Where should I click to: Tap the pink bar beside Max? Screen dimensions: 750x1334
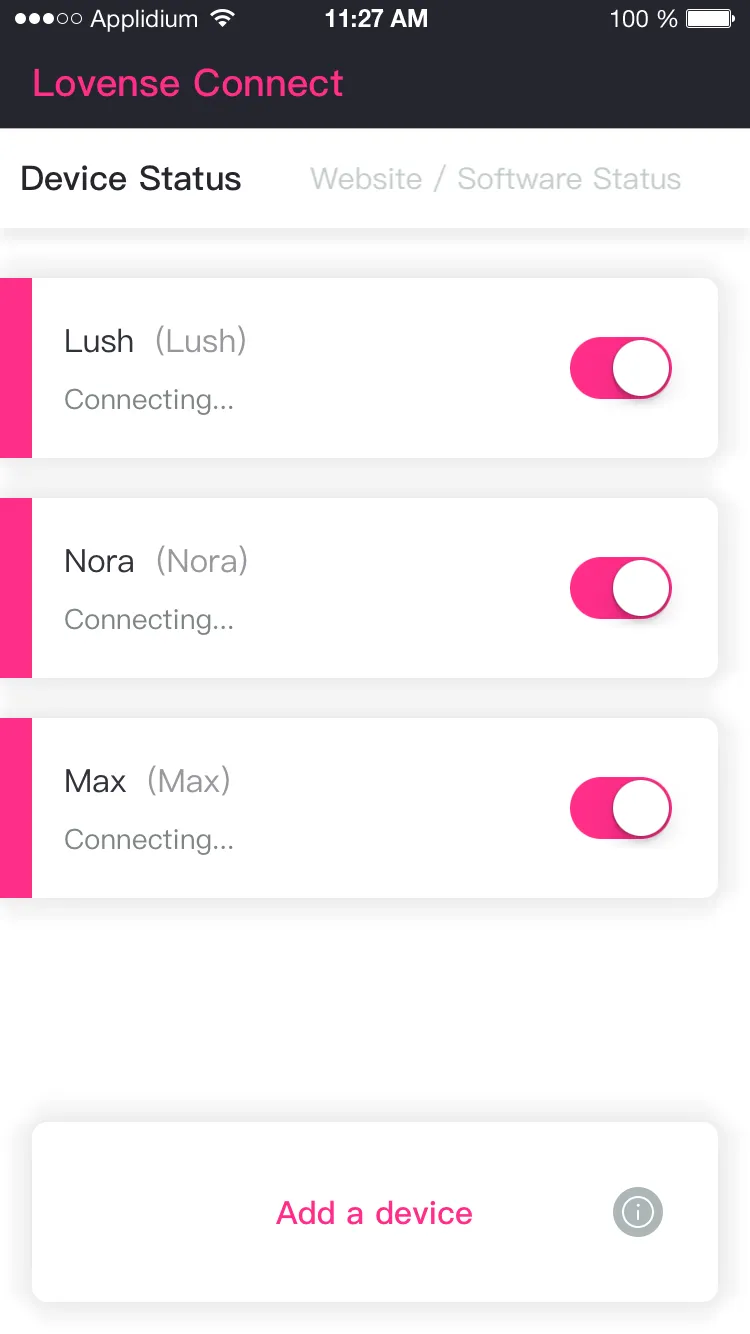[x=16, y=808]
